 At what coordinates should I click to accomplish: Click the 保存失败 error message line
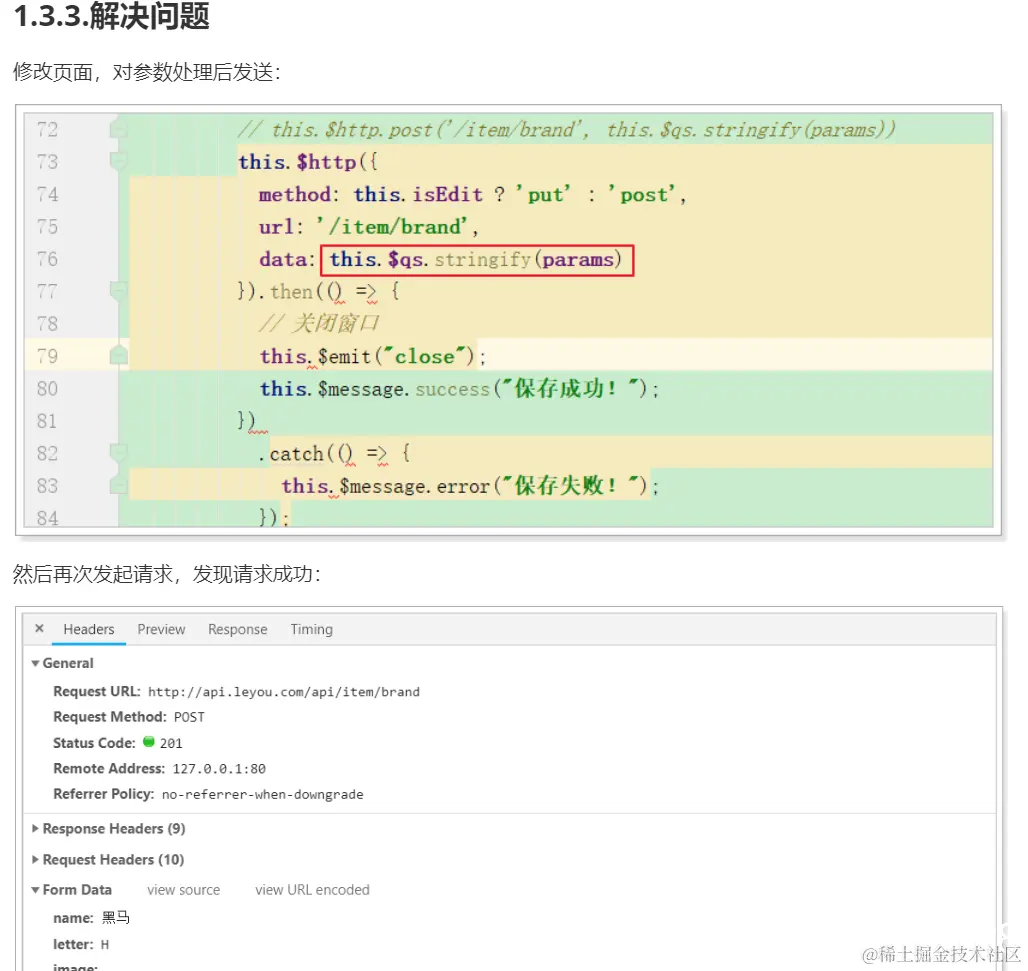470,486
